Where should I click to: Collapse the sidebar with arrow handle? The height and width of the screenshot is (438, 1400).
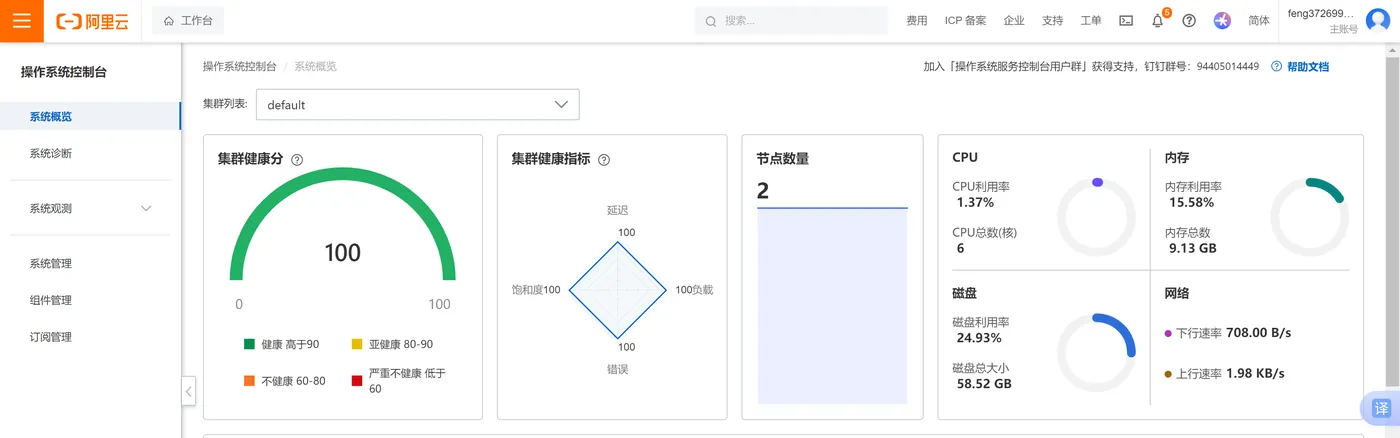pos(188,391)
